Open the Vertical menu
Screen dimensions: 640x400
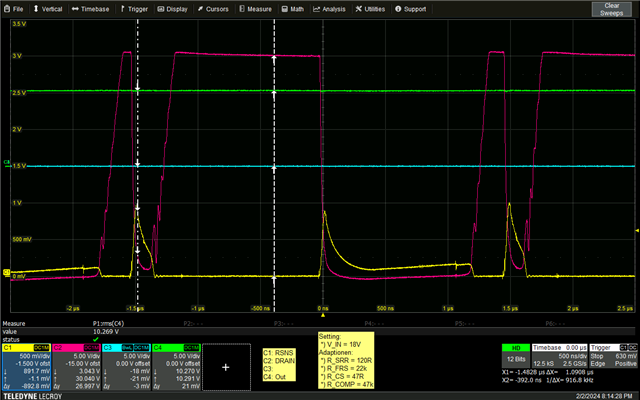coord(48,8)
